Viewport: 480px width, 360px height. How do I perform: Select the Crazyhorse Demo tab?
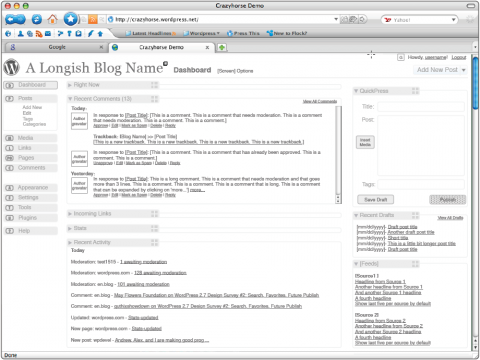[162, 47]
